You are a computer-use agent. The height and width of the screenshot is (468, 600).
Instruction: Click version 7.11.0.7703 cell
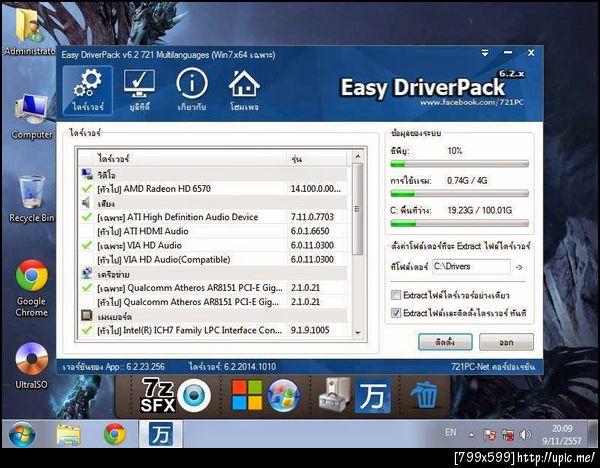(312, 217)
